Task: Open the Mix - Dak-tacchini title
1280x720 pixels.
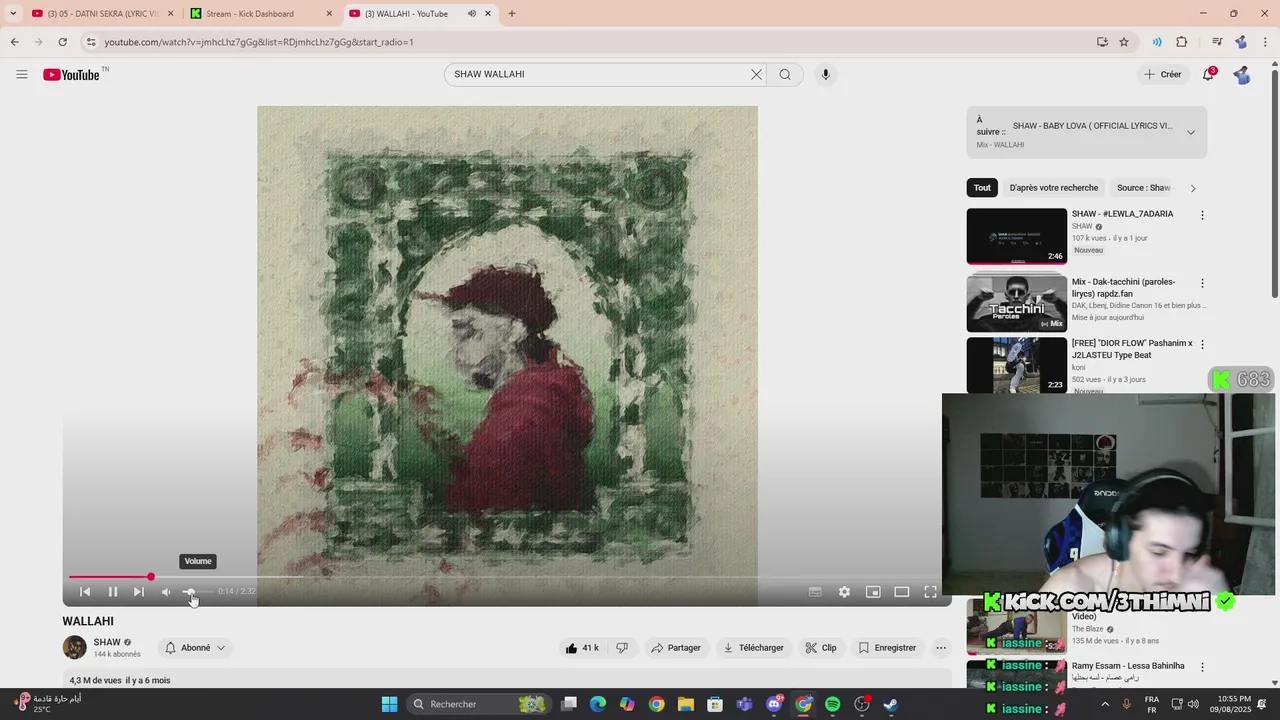Action: point(1123,288)
